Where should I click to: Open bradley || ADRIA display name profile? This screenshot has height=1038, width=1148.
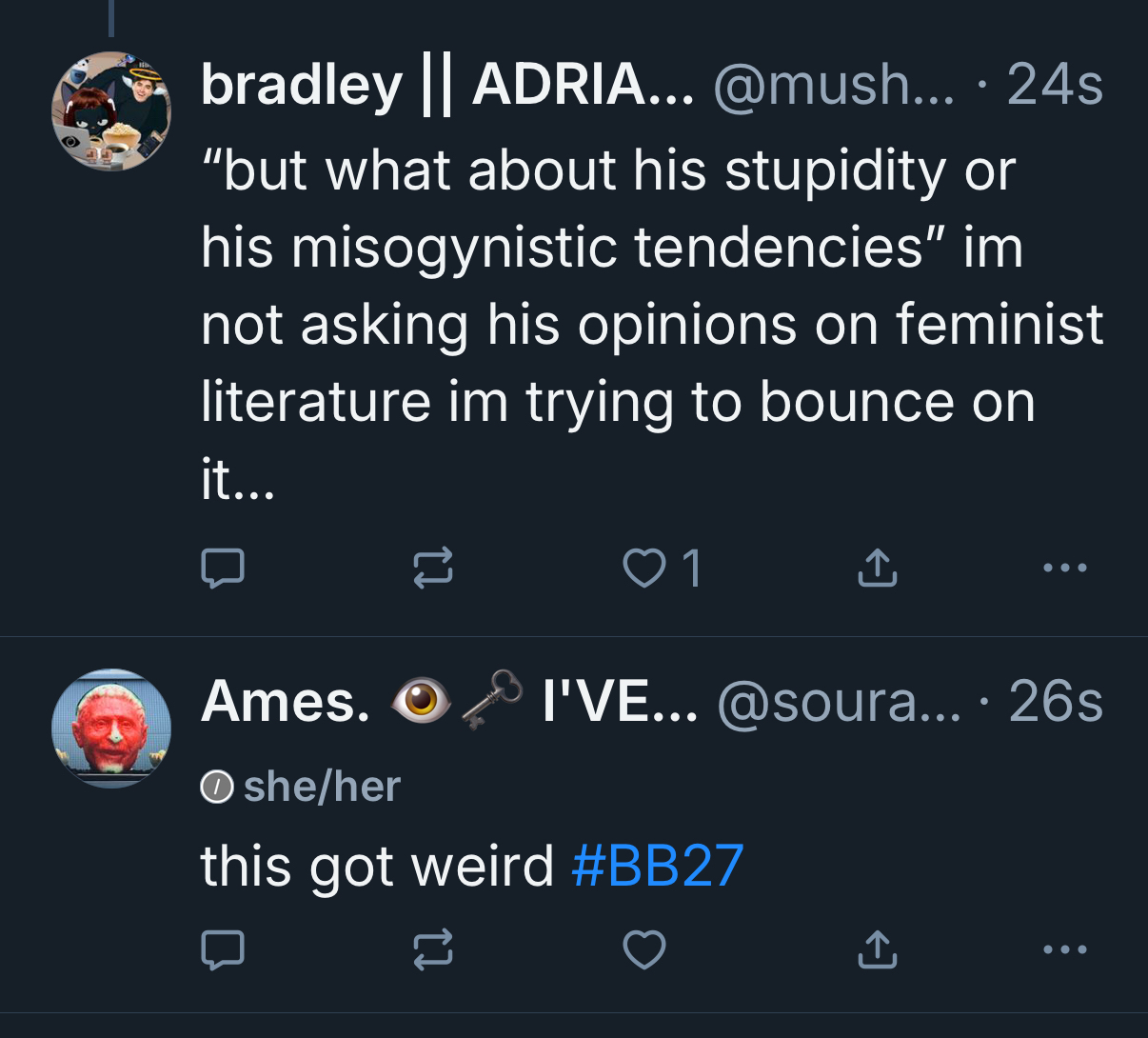447,85
